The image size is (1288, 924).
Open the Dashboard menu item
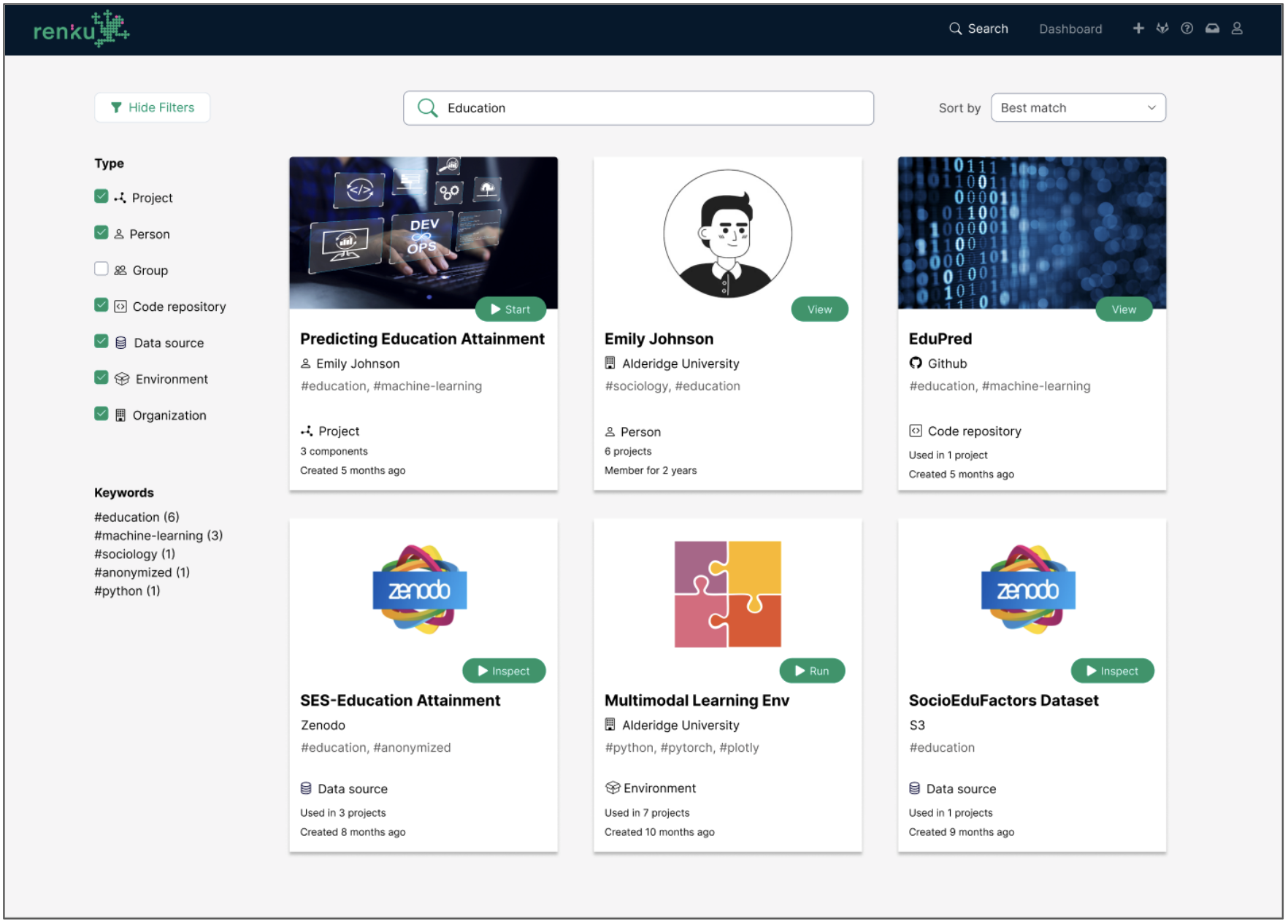click(x=1070, y=29)
